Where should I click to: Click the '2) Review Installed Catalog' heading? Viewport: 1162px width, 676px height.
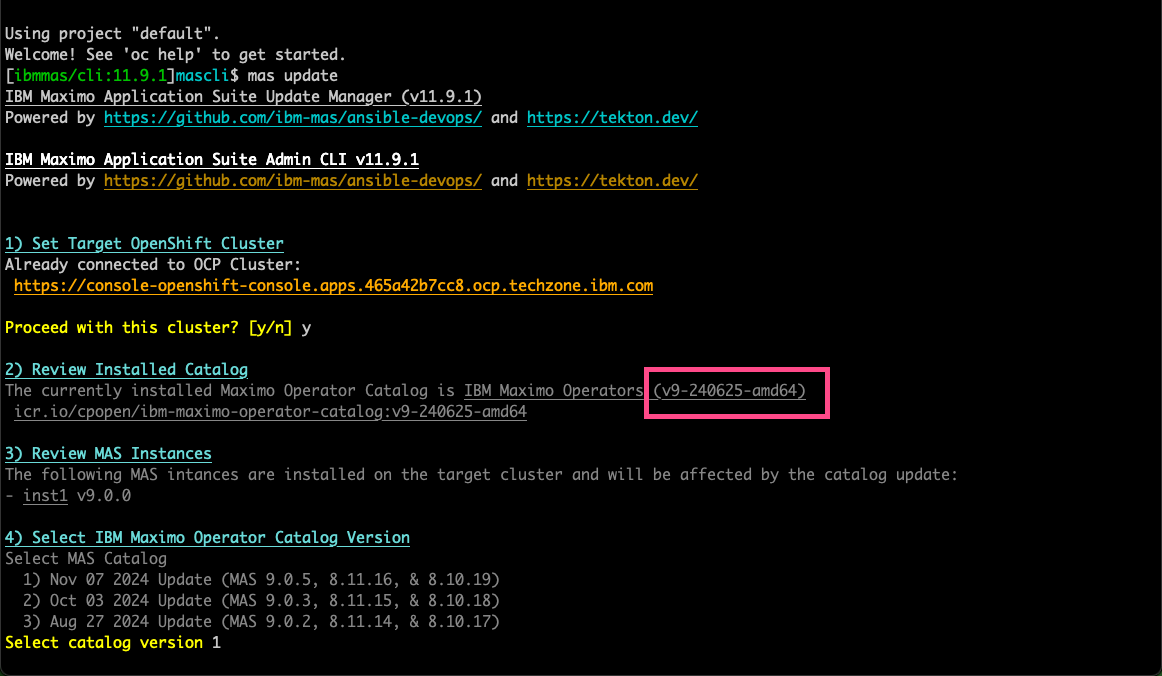pyautogui.click(x=127, y=370)
